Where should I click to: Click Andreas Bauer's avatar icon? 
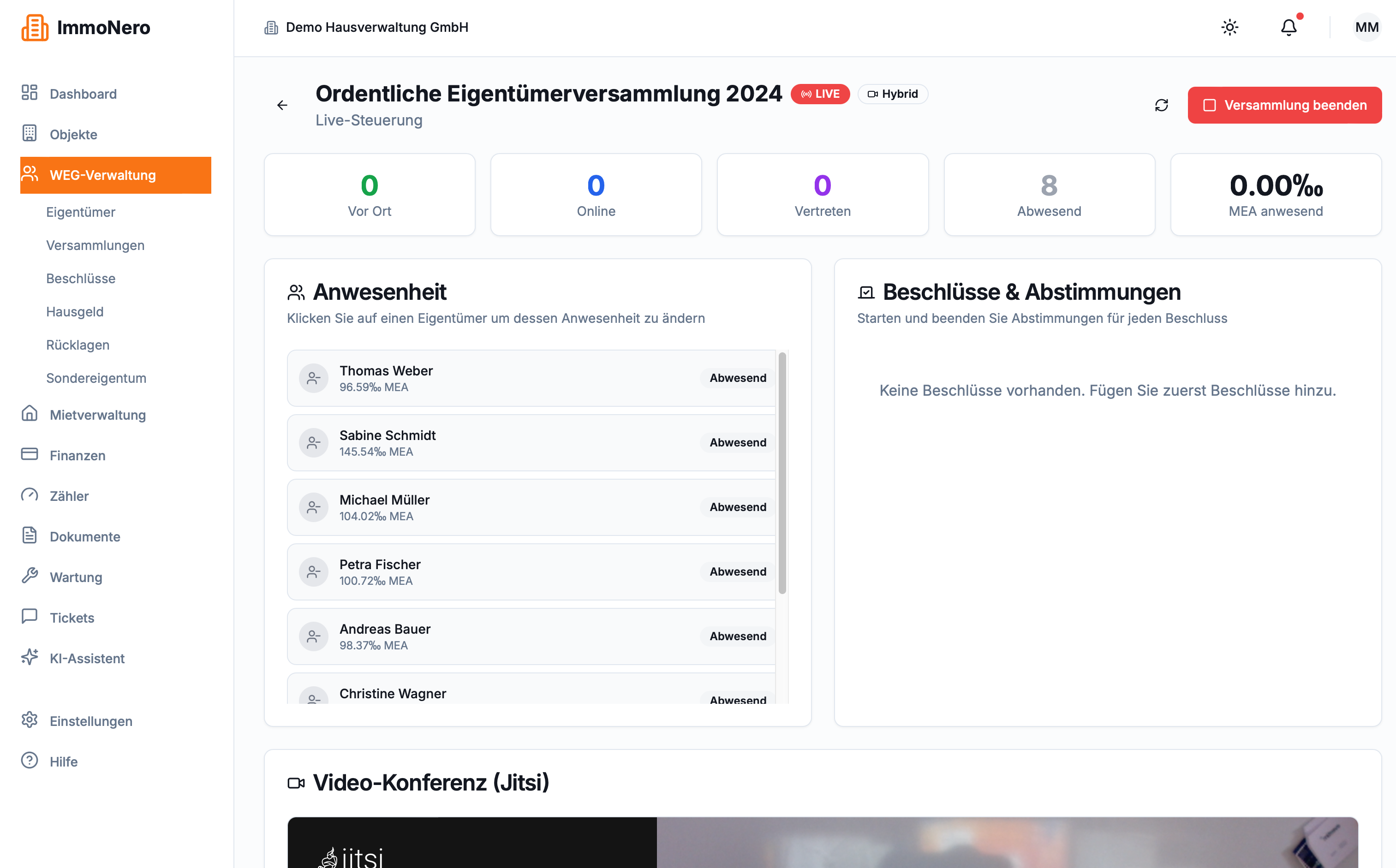[314, 636]
